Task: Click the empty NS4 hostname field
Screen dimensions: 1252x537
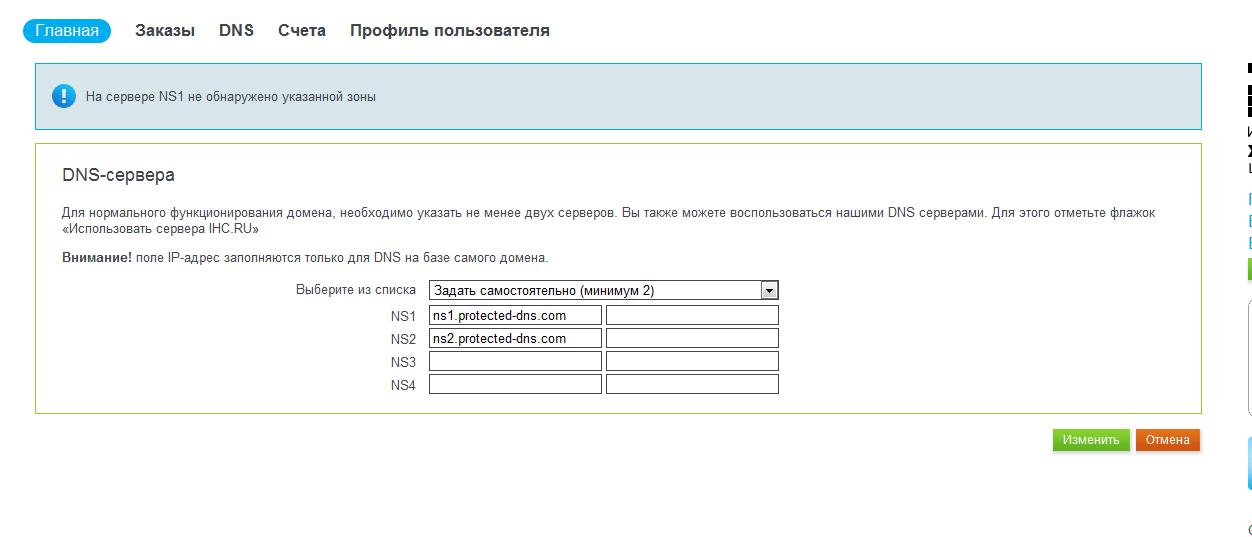Action: tap(515, 384)
